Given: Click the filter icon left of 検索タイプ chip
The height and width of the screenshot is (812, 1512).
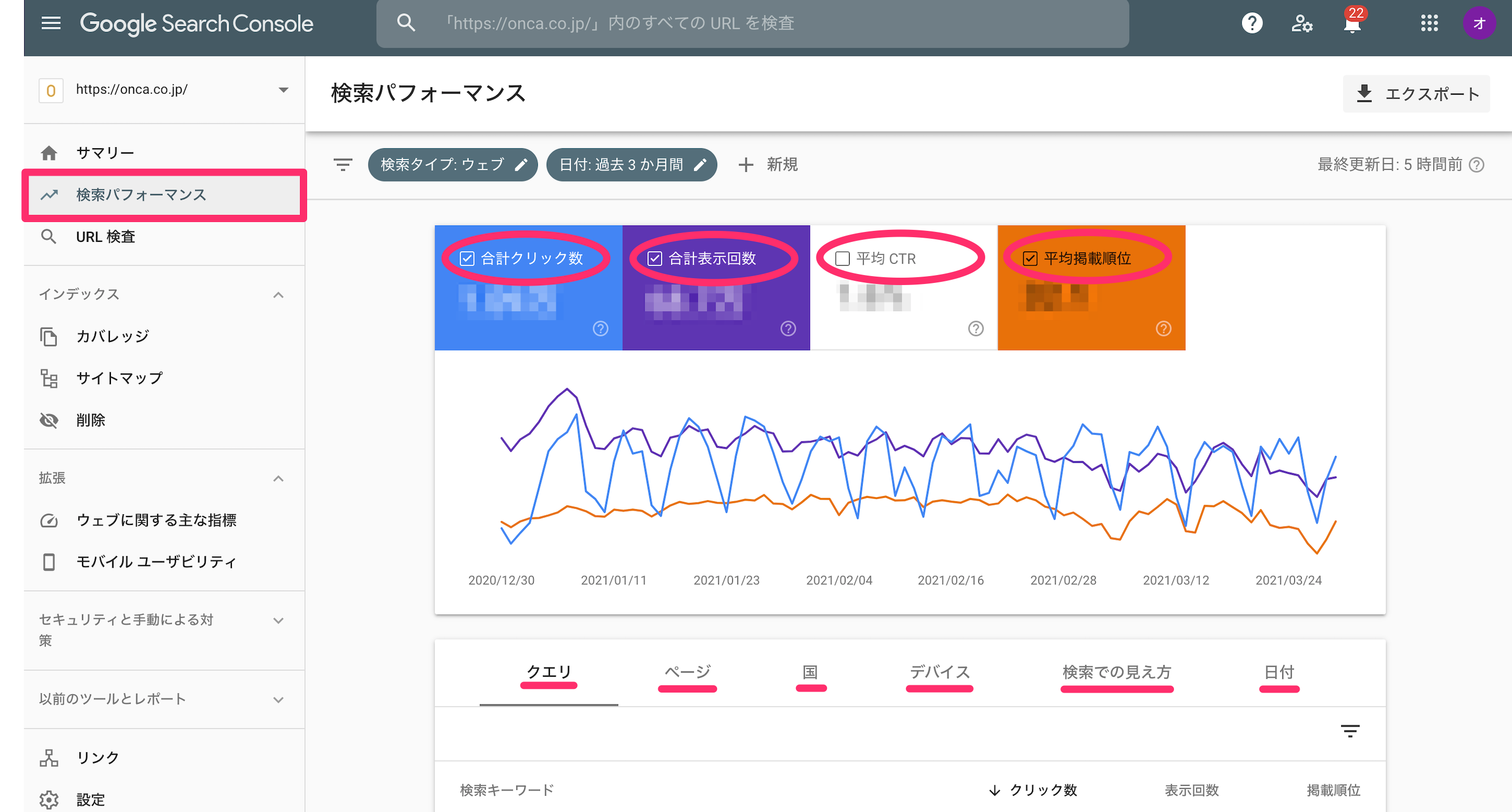Looking at the screenshot, I should (x=343, y=165).
